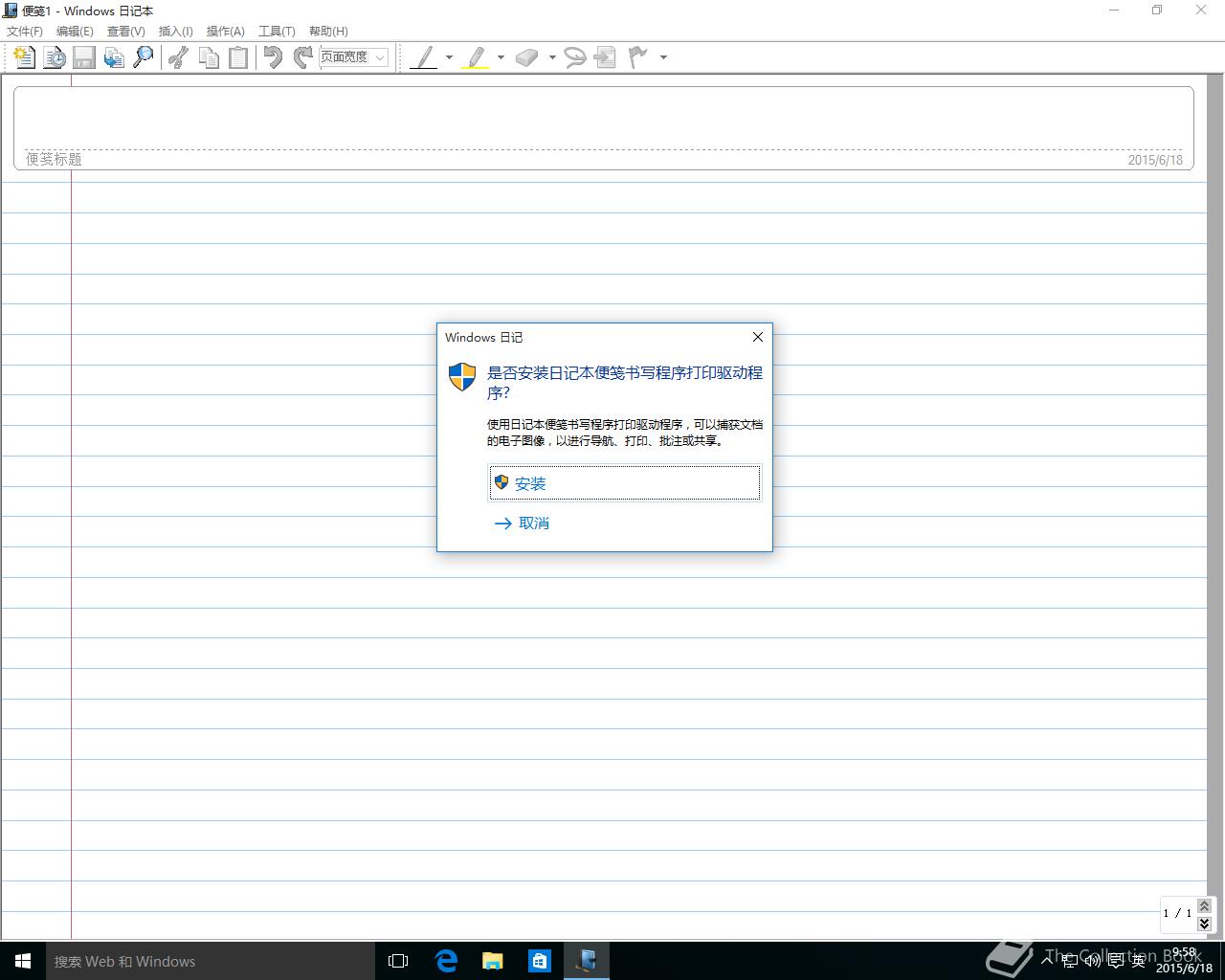Image resolution: width=1225 pixels, height=980 pixels.
Task: Open File Explorer from the taskbar
Action: click(493, 961)
